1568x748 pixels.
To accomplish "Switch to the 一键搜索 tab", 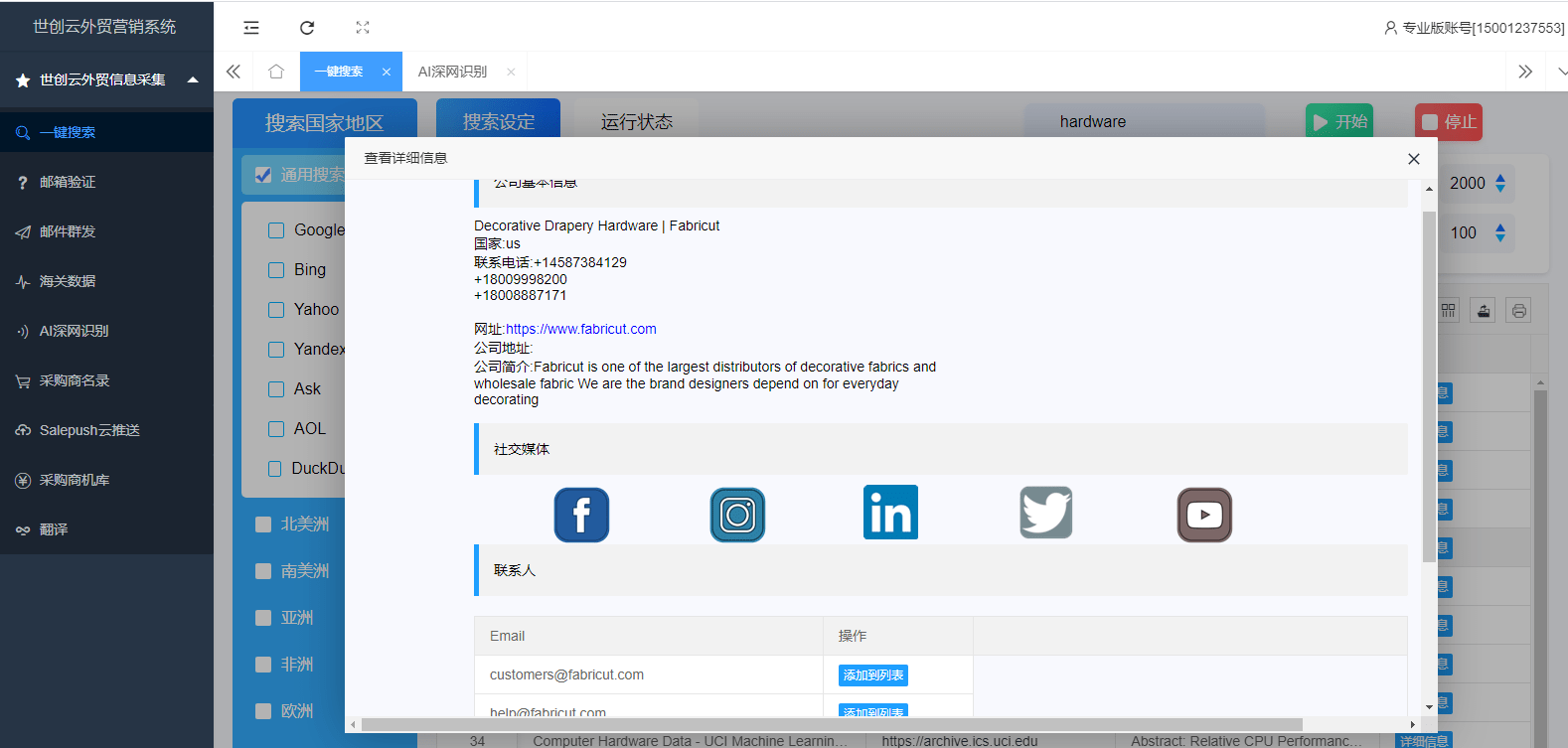I will (x=339, y=72).
